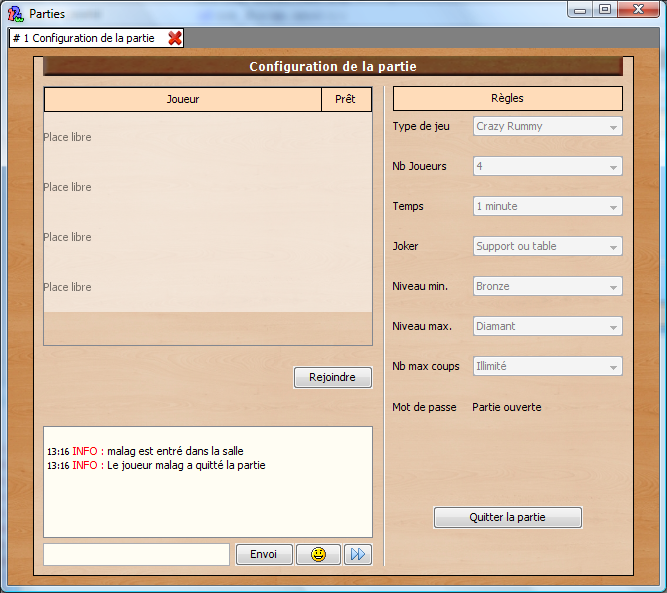Open the Type de jeu dropdown
Viewport: 667px width, 593px height.
coord(547,126)
